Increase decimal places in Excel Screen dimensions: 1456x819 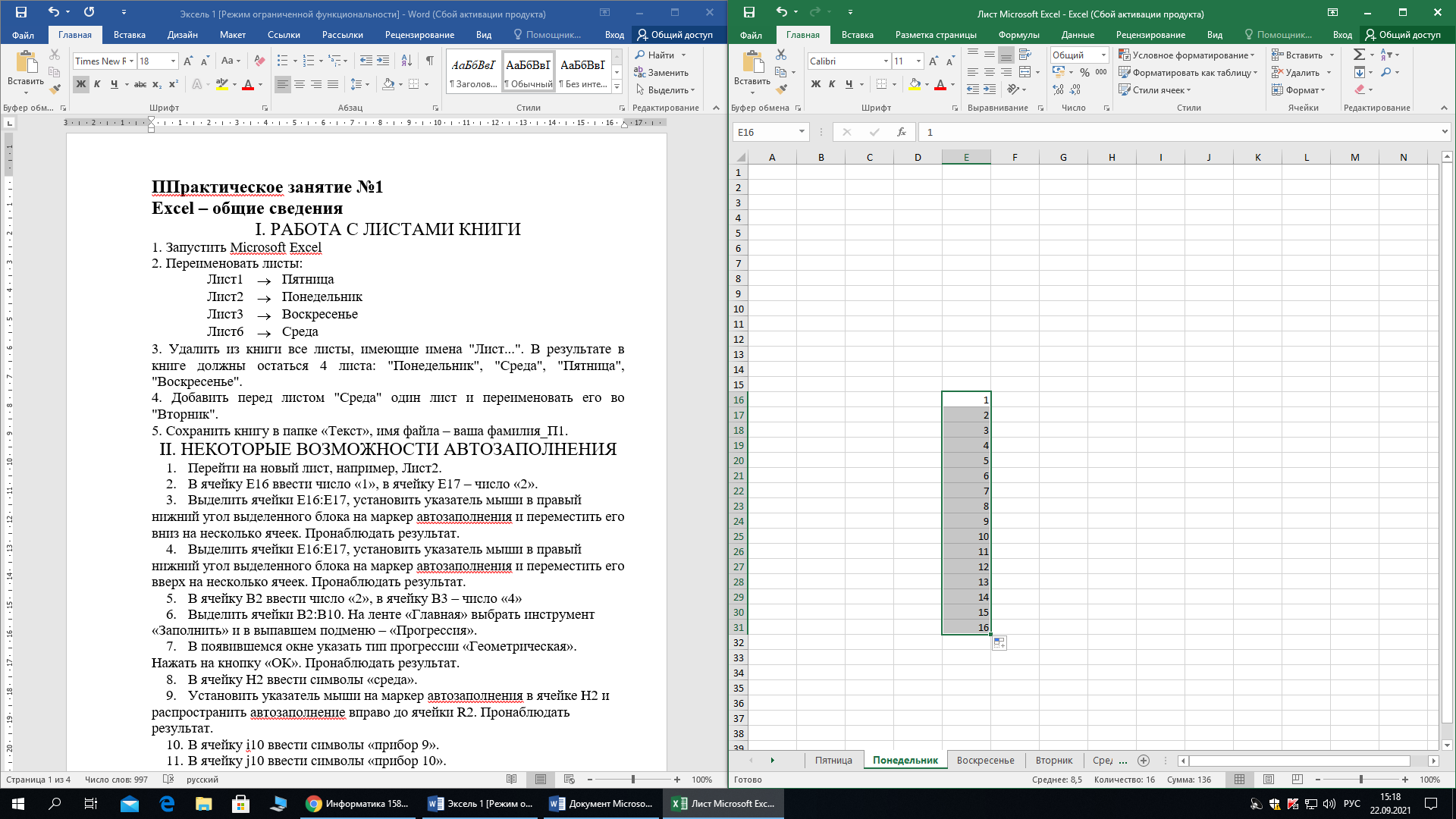(1059, 89)
